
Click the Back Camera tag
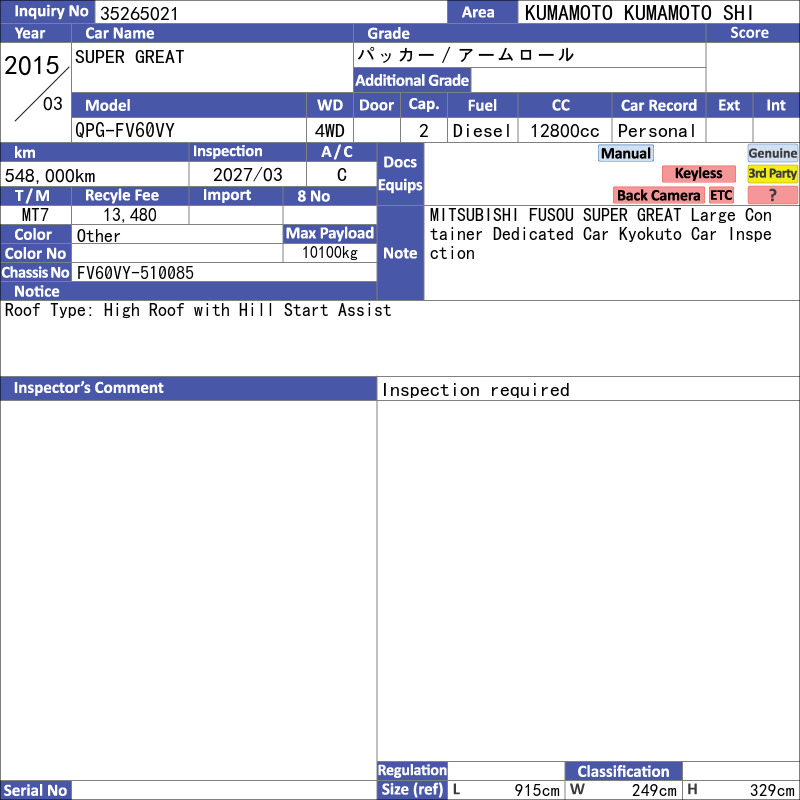tap(658, 195)
